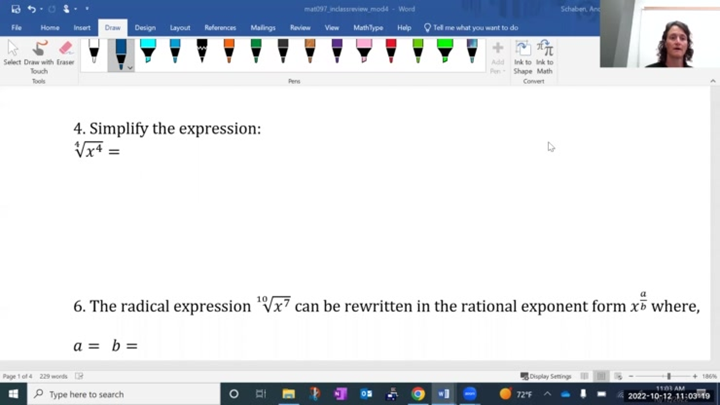Pick the orange pen
720x405 pixels.
click(229, 50)
